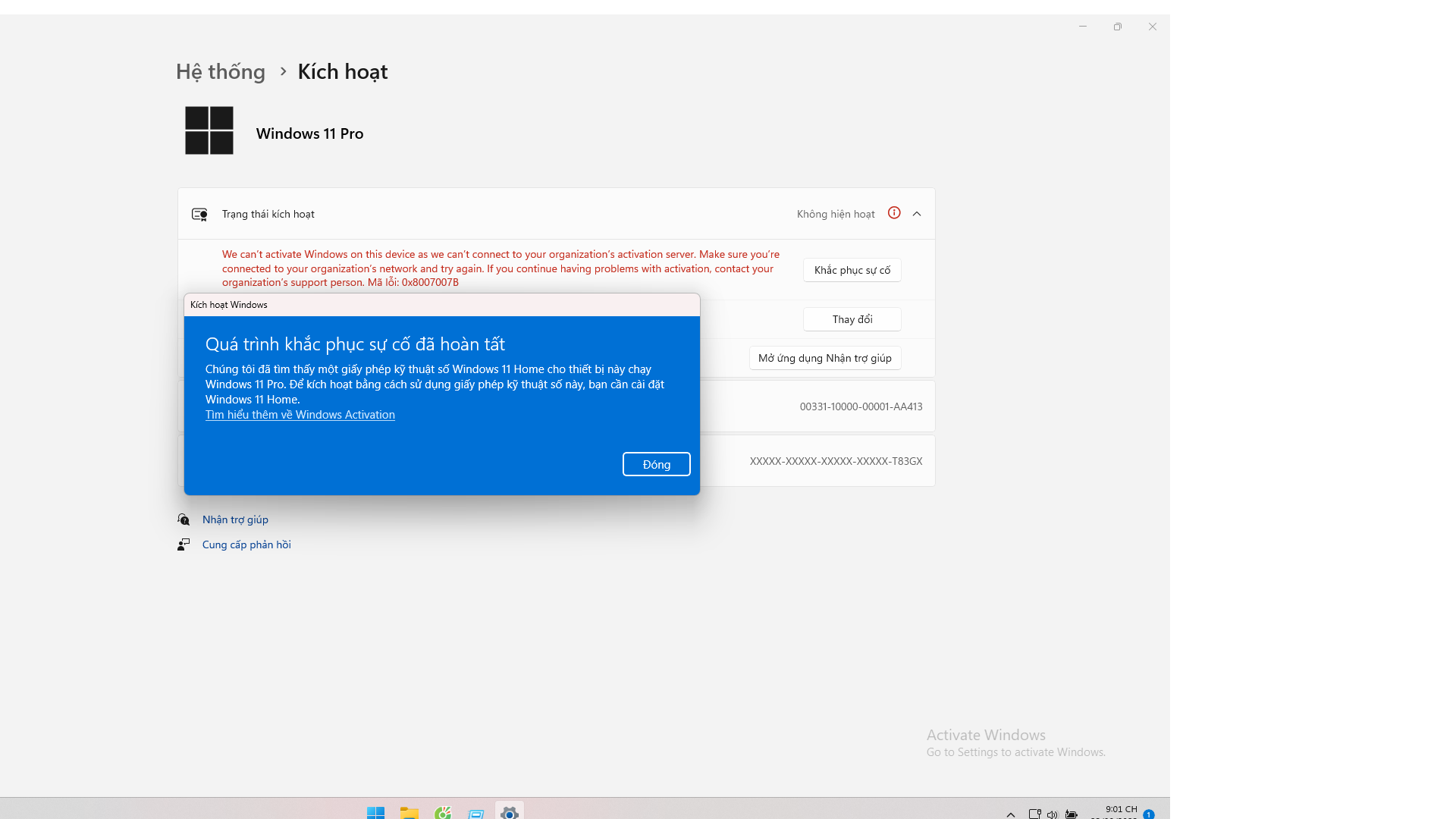Click the activation status certificate icon
Viewport: 1456px width, 819px height.
pyautogui.click(x=199, y=215)
